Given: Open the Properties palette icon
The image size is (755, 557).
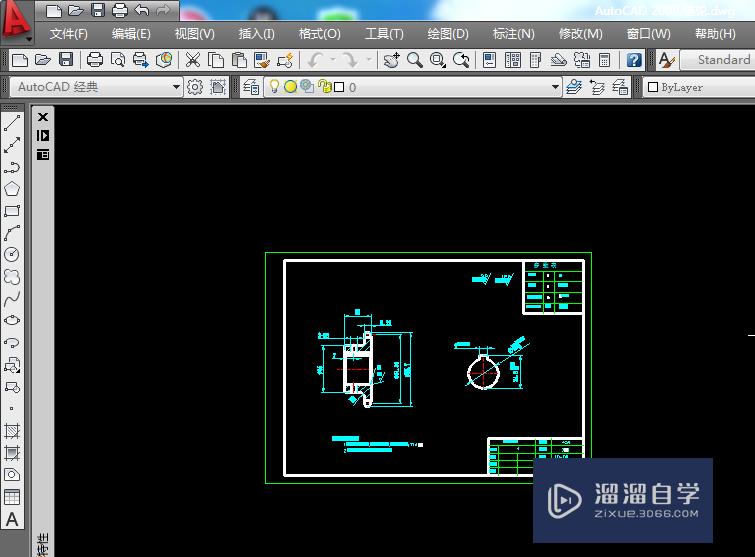Looking at the screenshot, I should (489, 60).
